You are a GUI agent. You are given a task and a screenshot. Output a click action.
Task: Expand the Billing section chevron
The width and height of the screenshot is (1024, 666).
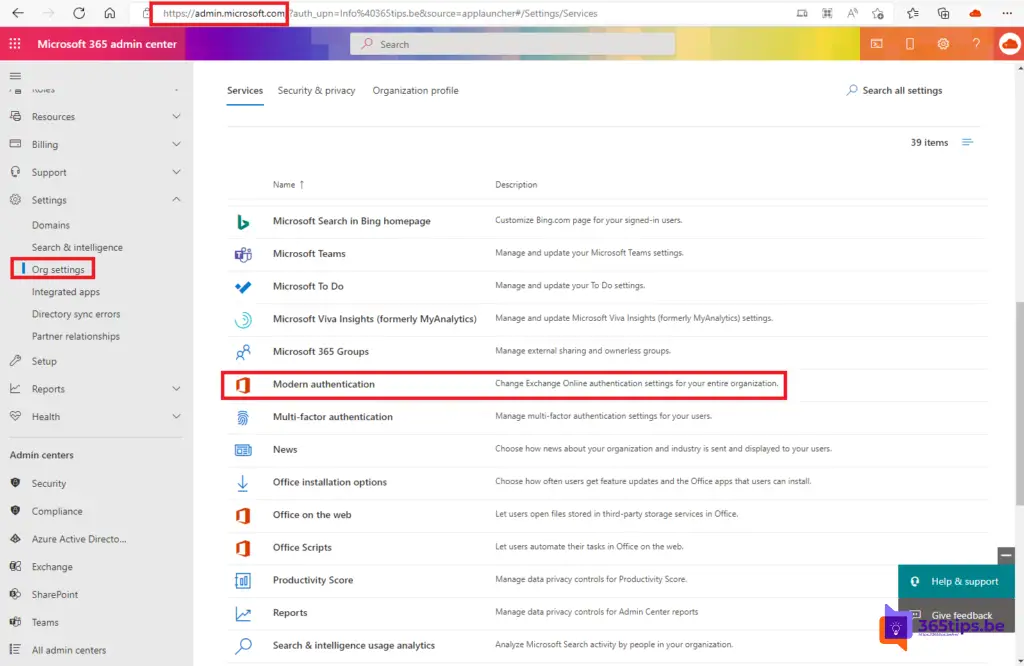click(176, 144)
